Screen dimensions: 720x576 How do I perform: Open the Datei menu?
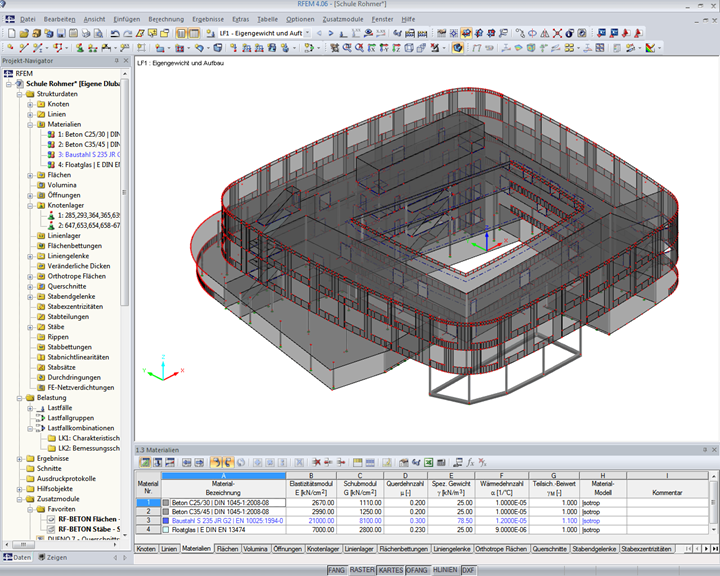[x=28, y=19]
